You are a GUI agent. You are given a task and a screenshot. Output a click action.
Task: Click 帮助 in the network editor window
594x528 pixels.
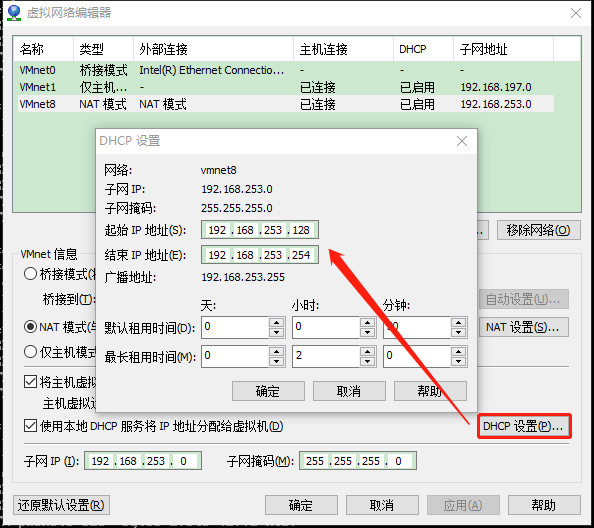click(x=544, y=505)
